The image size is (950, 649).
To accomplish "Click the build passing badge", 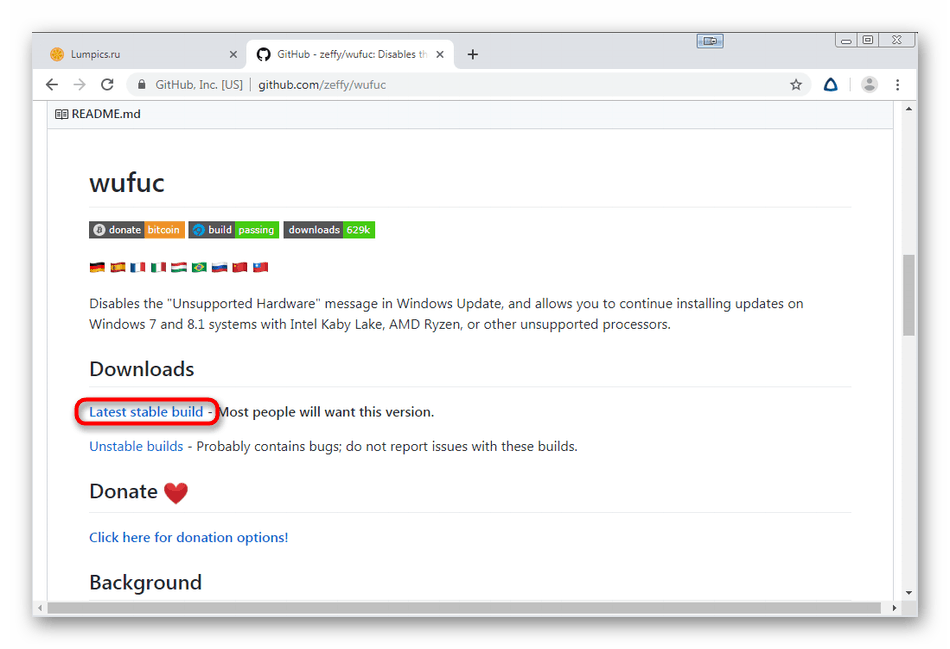I will (x=234, y=230).
